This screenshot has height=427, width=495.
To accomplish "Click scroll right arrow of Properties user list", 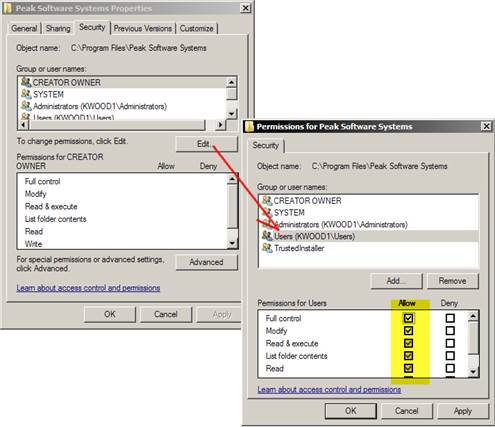I will 220,125.
